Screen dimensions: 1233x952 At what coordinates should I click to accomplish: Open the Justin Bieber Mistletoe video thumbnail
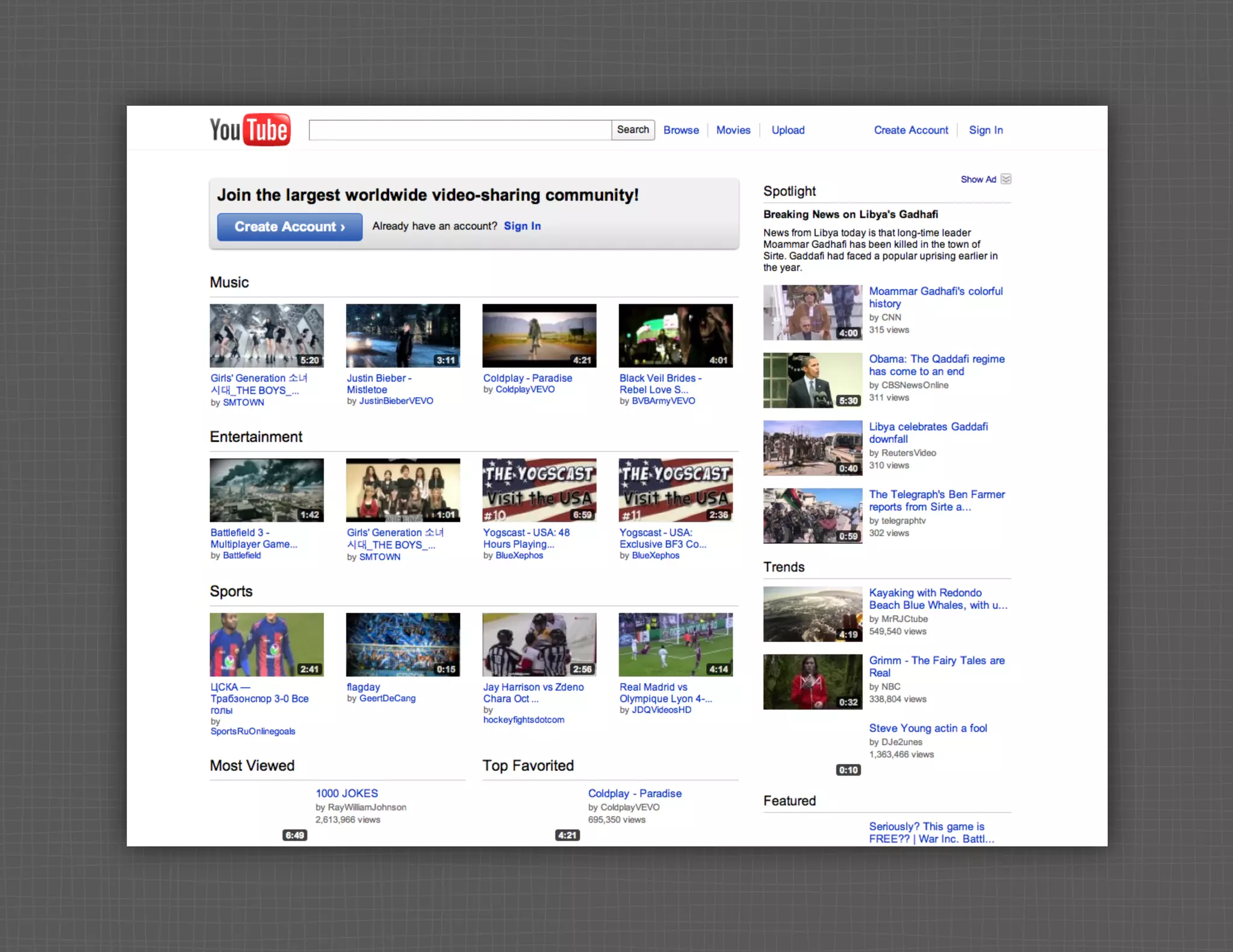click(403, 335)
